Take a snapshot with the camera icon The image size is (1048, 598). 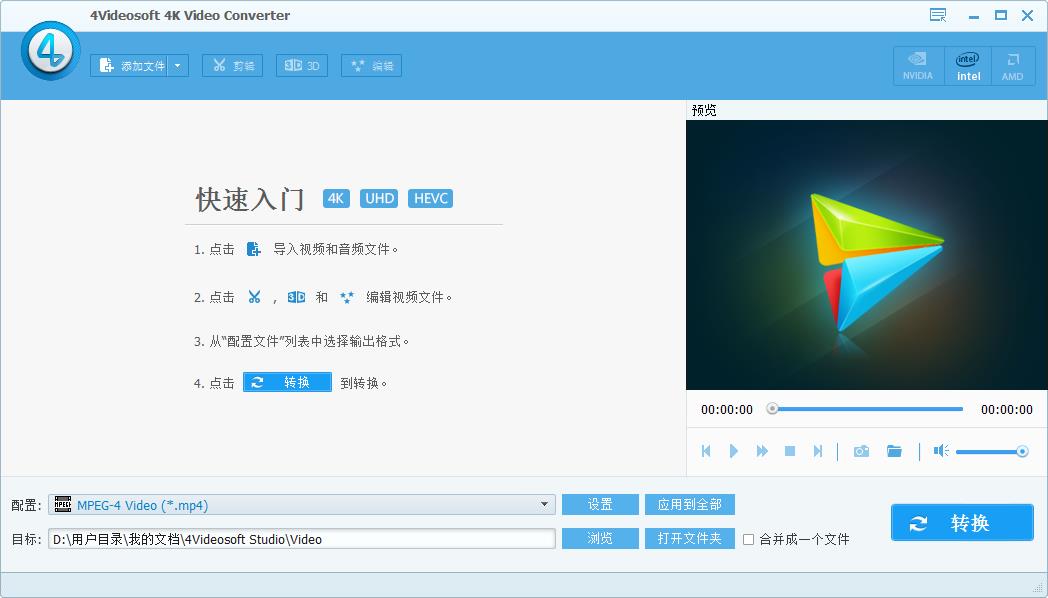click(x=861, y=452)
